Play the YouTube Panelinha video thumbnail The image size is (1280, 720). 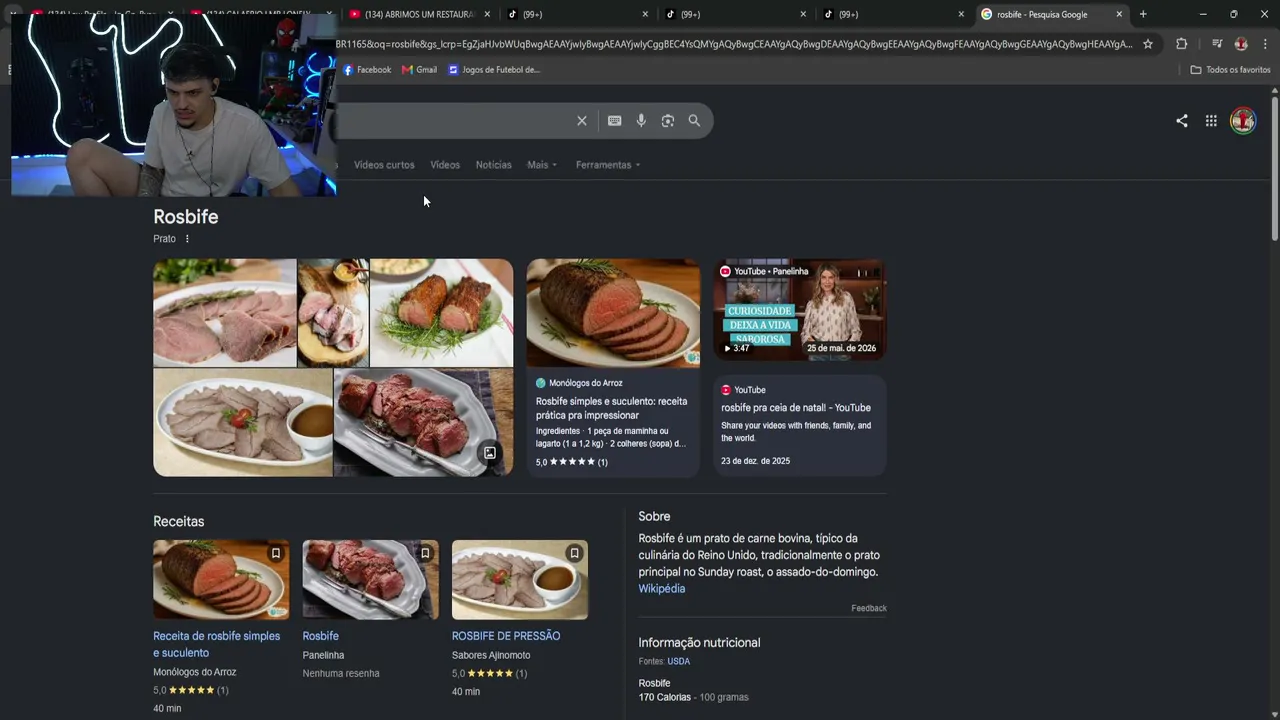click(800, 309)
